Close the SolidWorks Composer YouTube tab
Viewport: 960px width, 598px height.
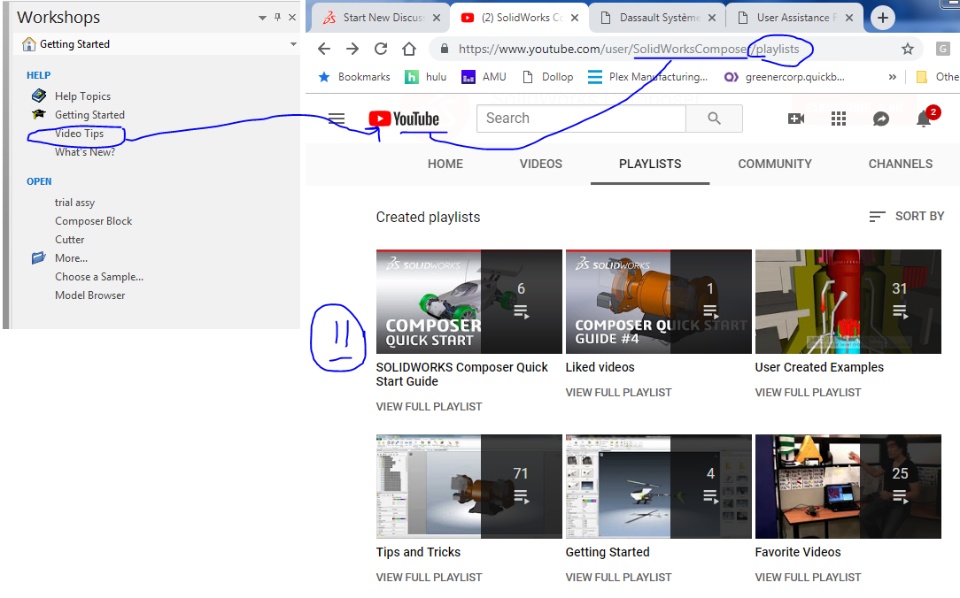click(x=574, y=18)
